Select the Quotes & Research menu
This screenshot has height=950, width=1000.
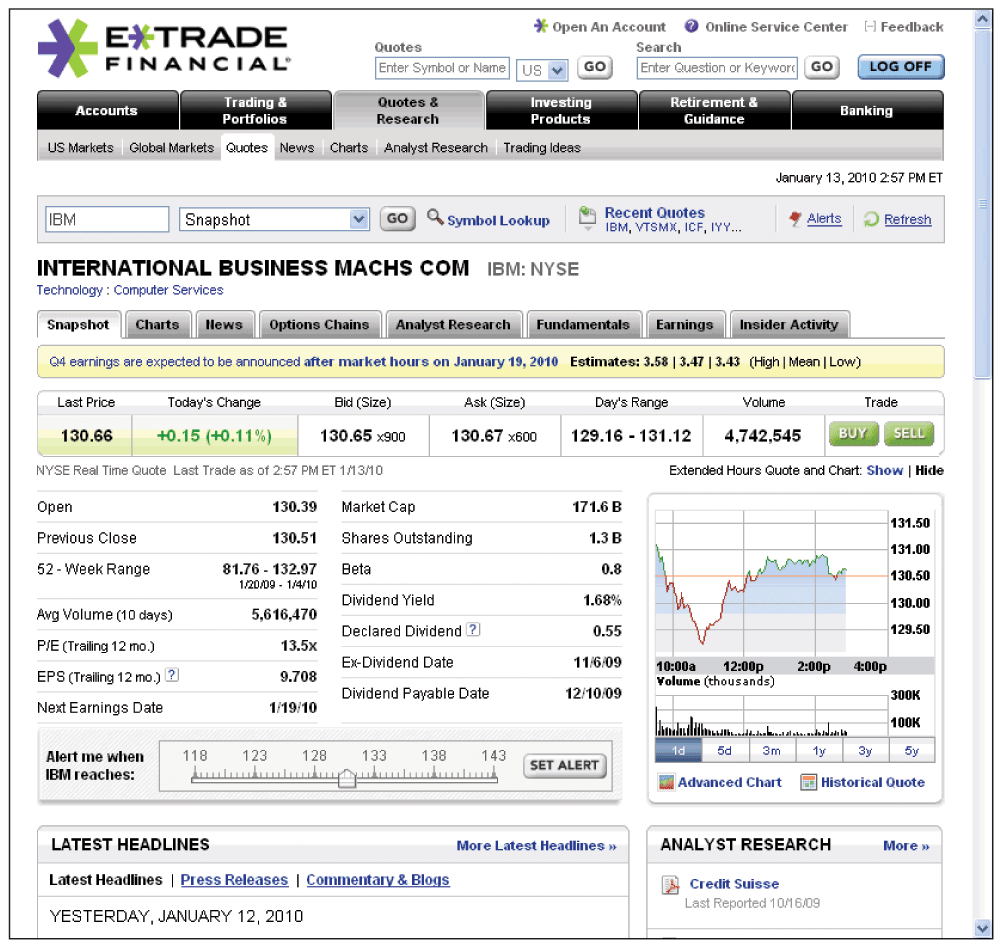click(408, 110)
